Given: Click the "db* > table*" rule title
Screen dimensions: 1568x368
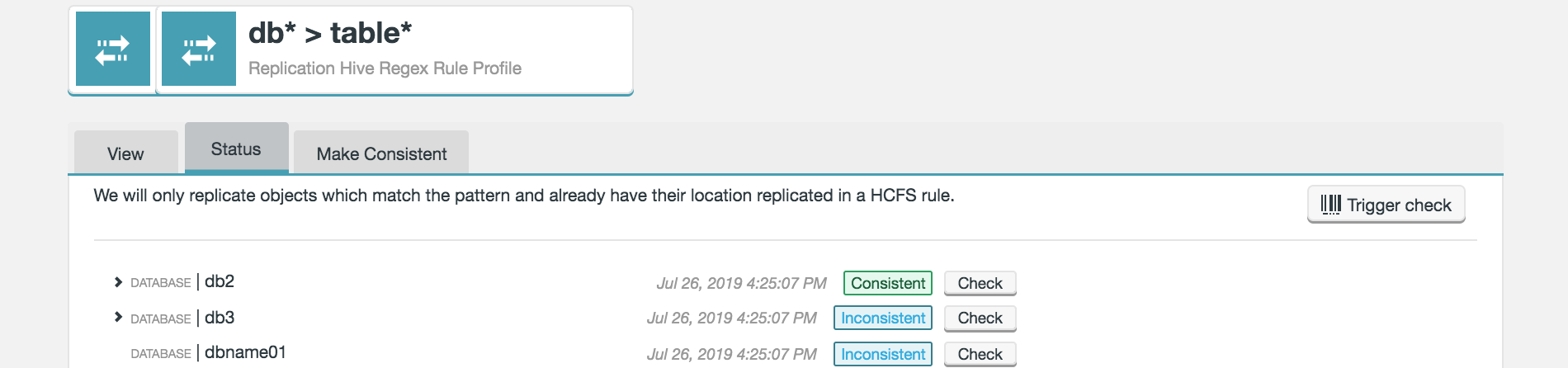Looking at the screenshot, I should [329, 33].
